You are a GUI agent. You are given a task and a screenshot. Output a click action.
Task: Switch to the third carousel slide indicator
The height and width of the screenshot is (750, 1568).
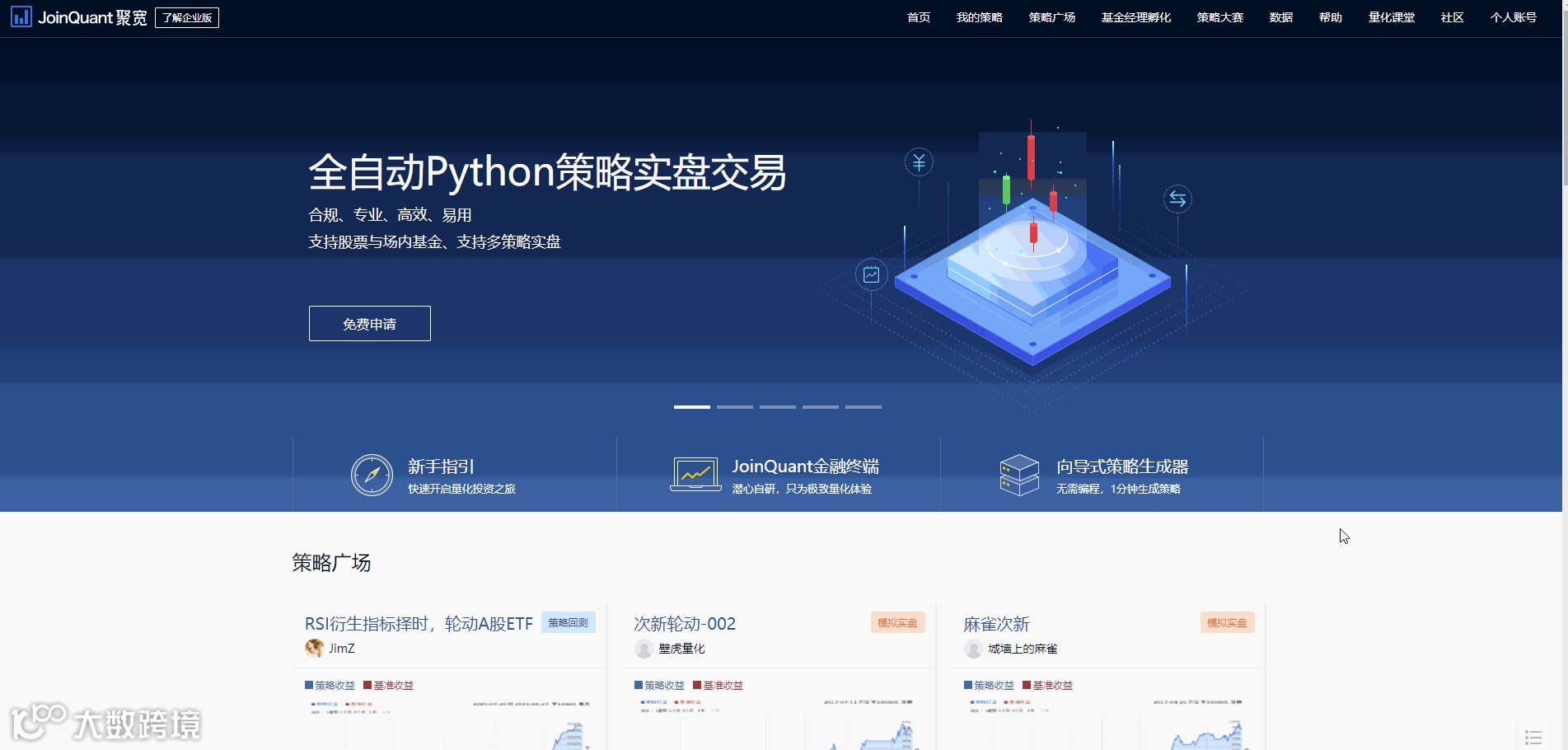(x=778, y=407)
